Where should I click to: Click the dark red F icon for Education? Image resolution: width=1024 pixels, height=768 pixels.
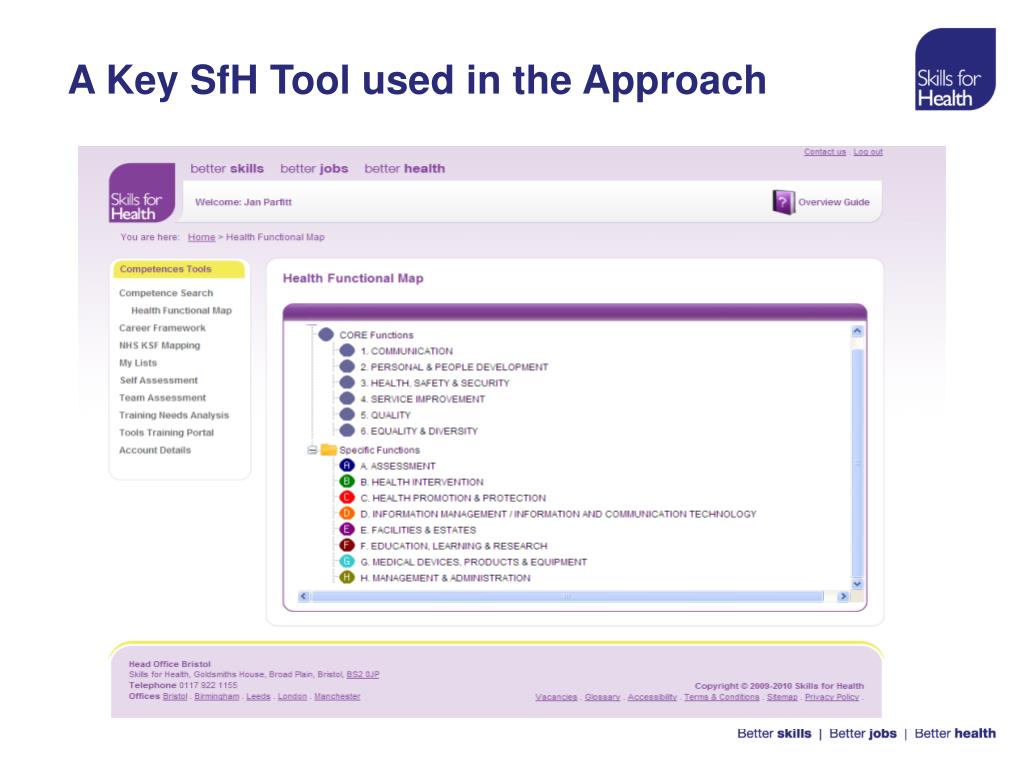click(x=347, y=546)
